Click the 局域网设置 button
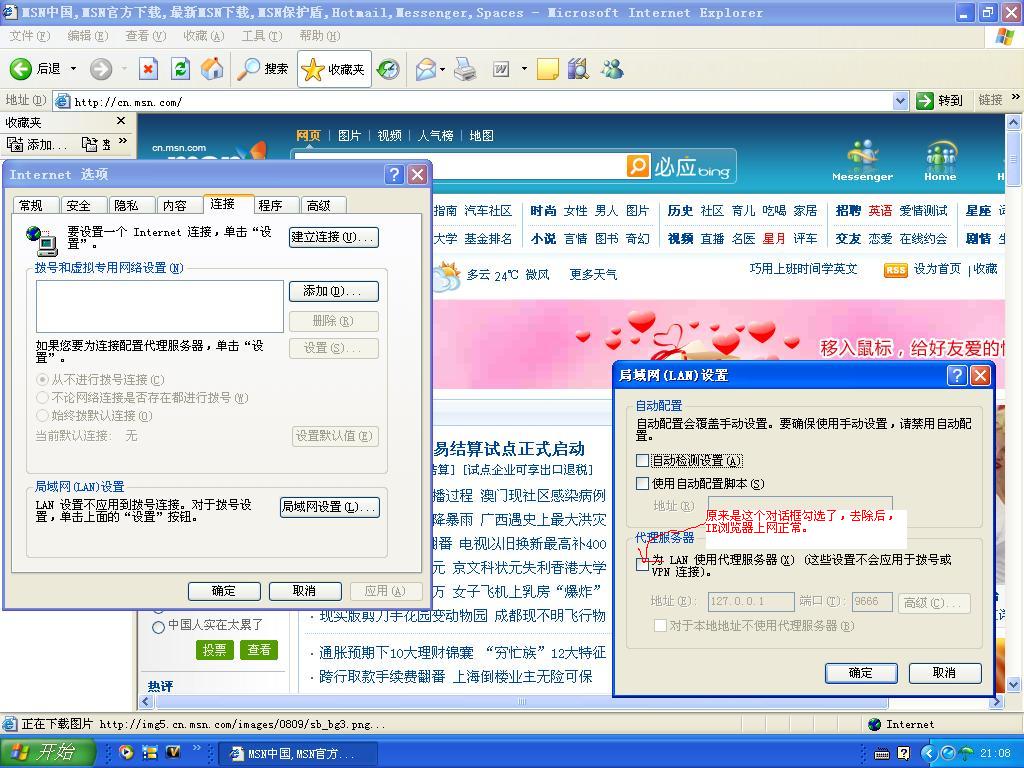1024x768 pixels. click(330, 507)
